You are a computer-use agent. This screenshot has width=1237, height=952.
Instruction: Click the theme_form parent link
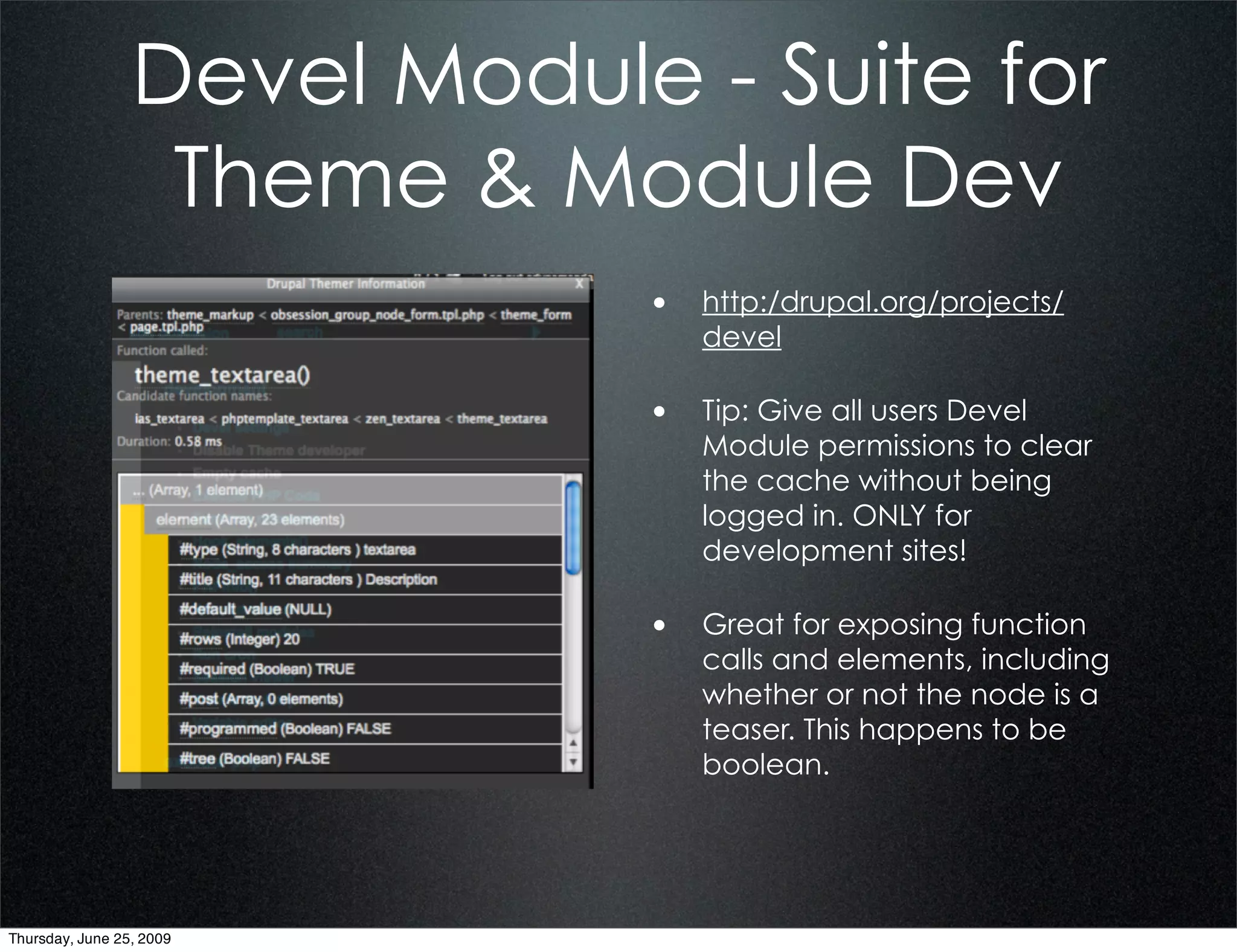coord(536,315)
